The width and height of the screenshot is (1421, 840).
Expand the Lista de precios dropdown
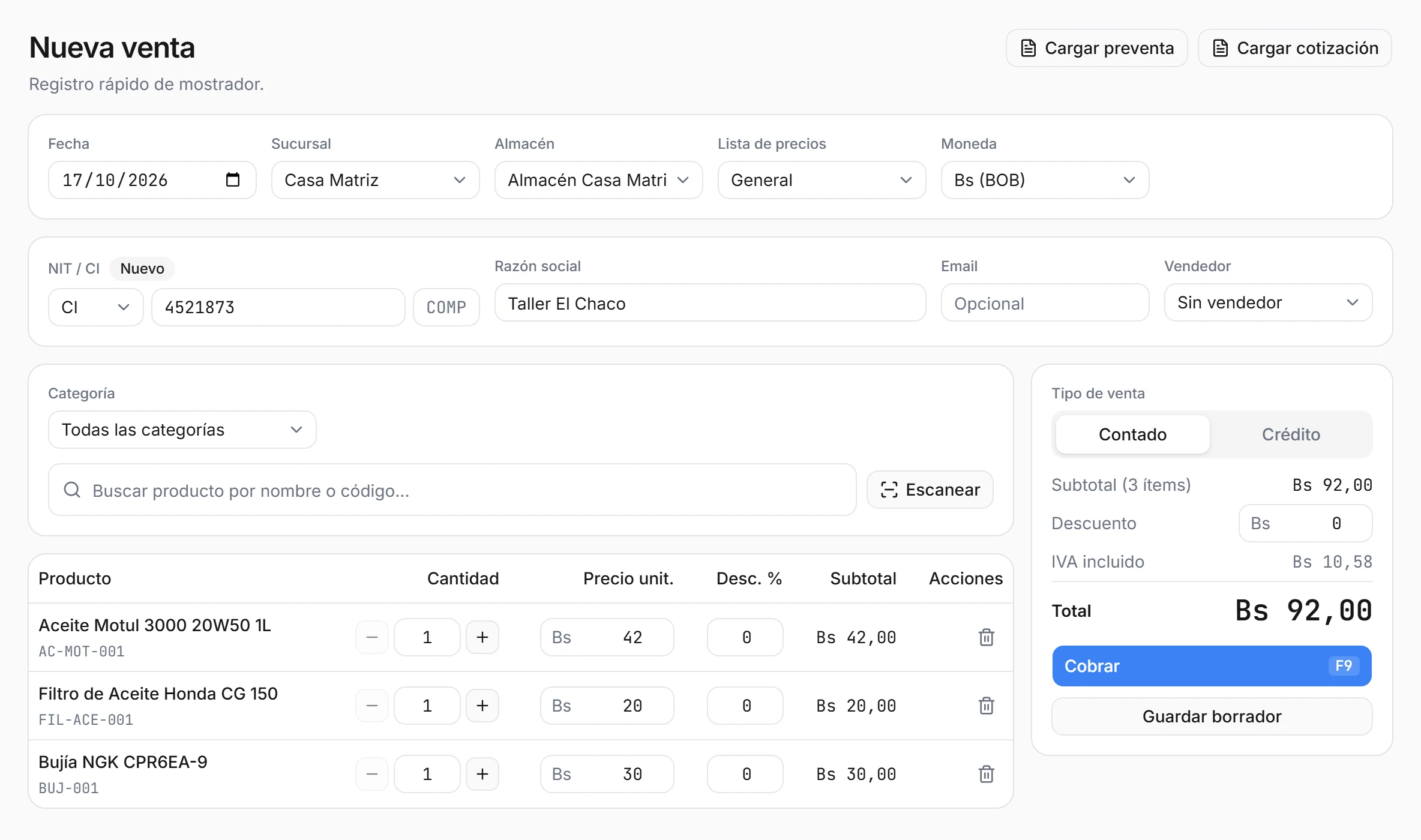click(822, 180)
